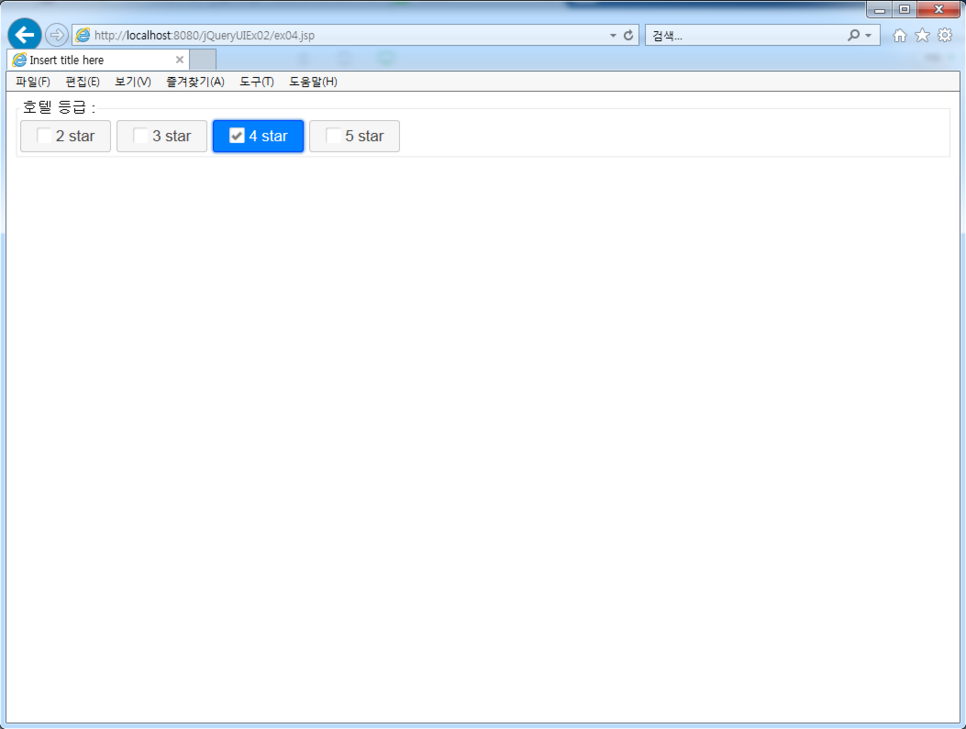Close the 'Insert title here' tab
The width and height of the screenshot is (966, 729).
[179, 60]
